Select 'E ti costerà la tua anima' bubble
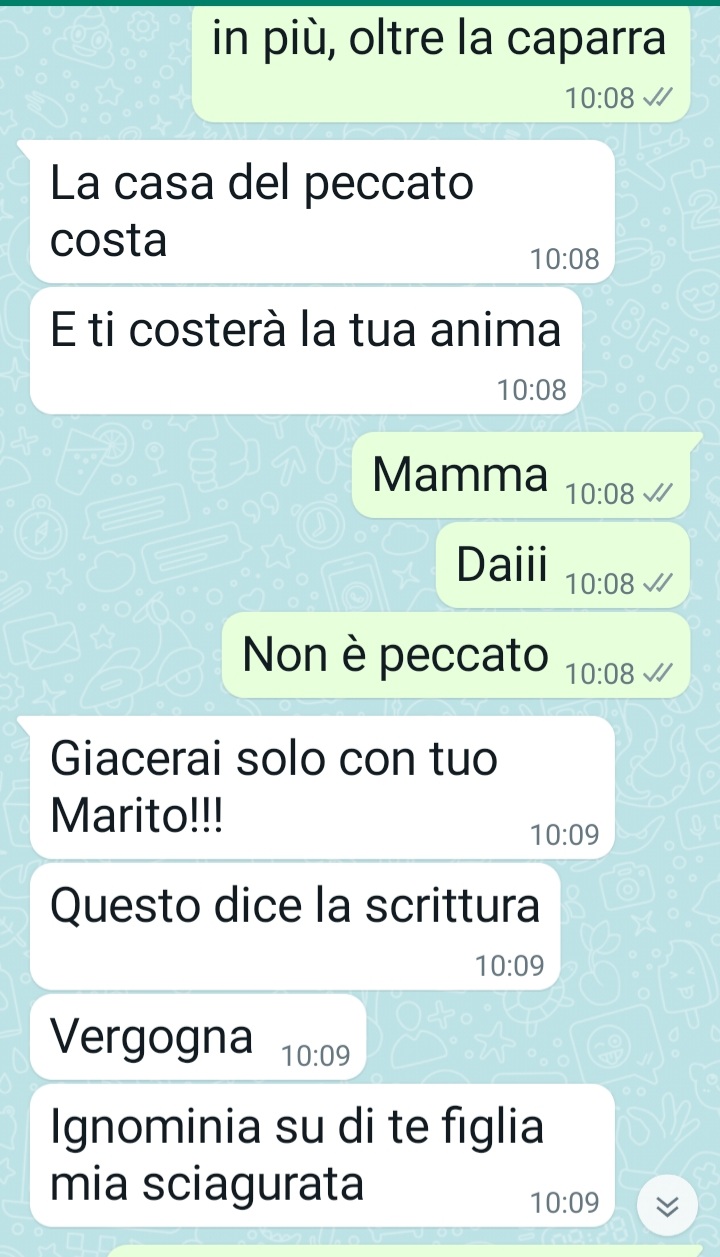This screenshot has width=720, height=1257. pos(307,351)
